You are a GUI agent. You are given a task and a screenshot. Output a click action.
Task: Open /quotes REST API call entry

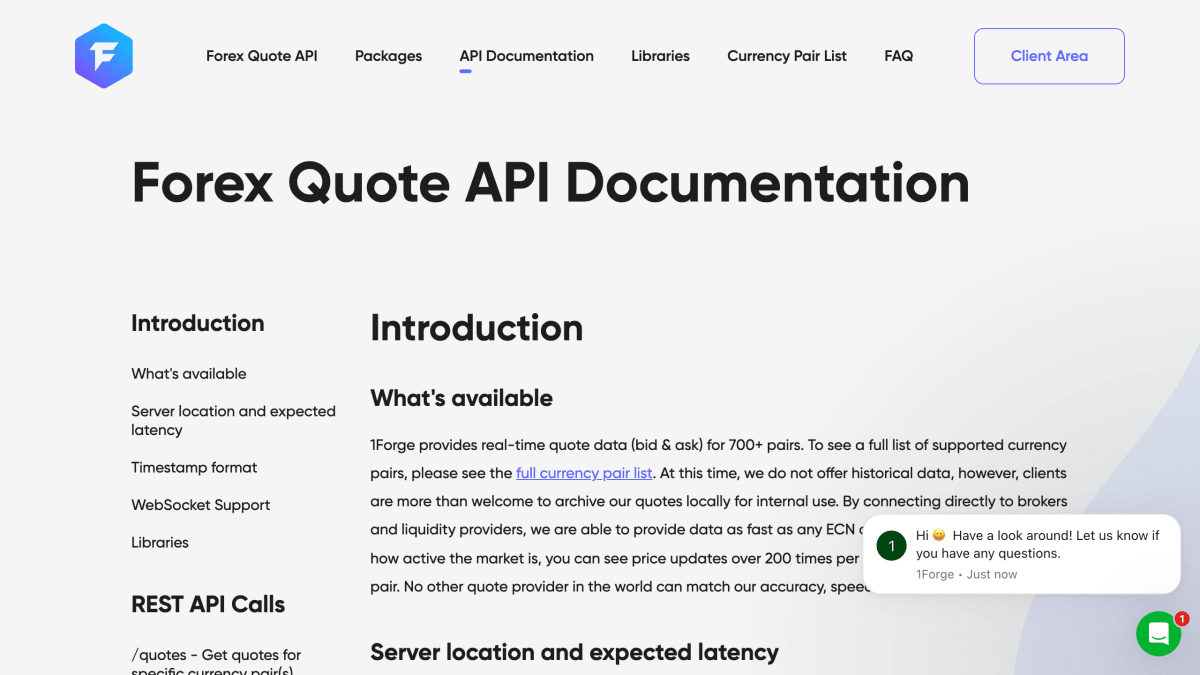[216, 662]
